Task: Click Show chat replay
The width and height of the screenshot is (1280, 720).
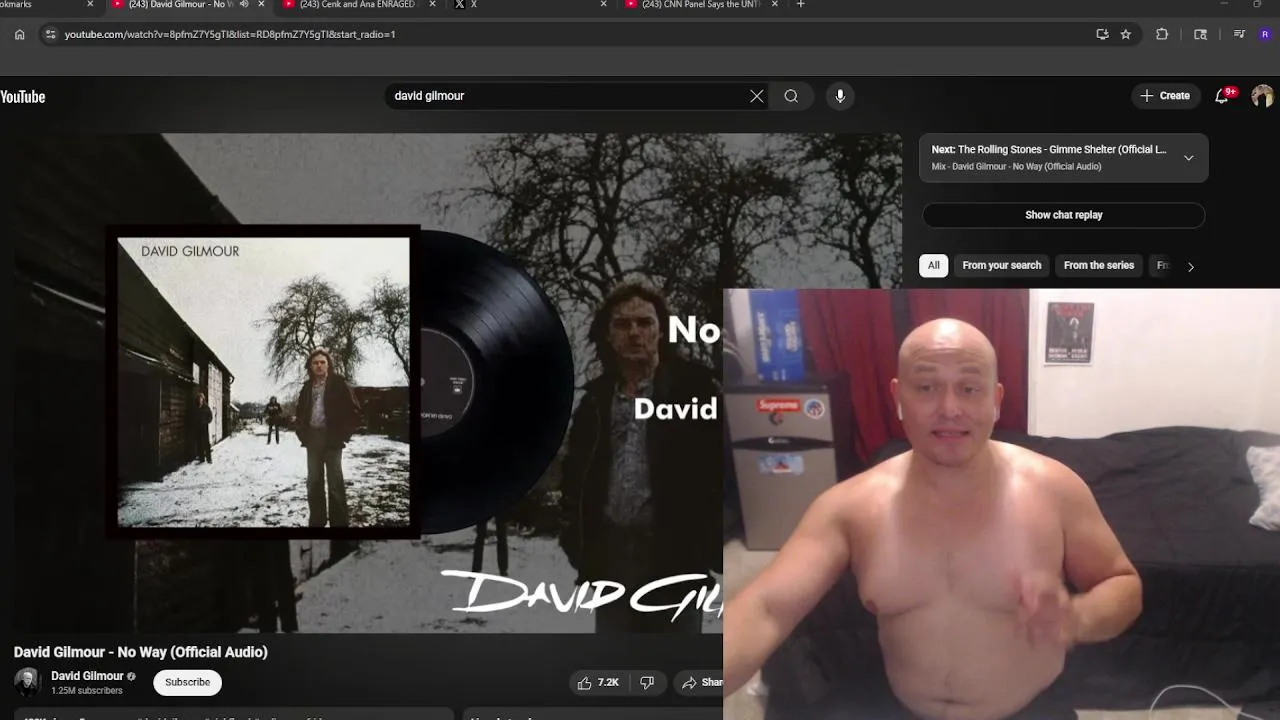Action: (1063, 215)
